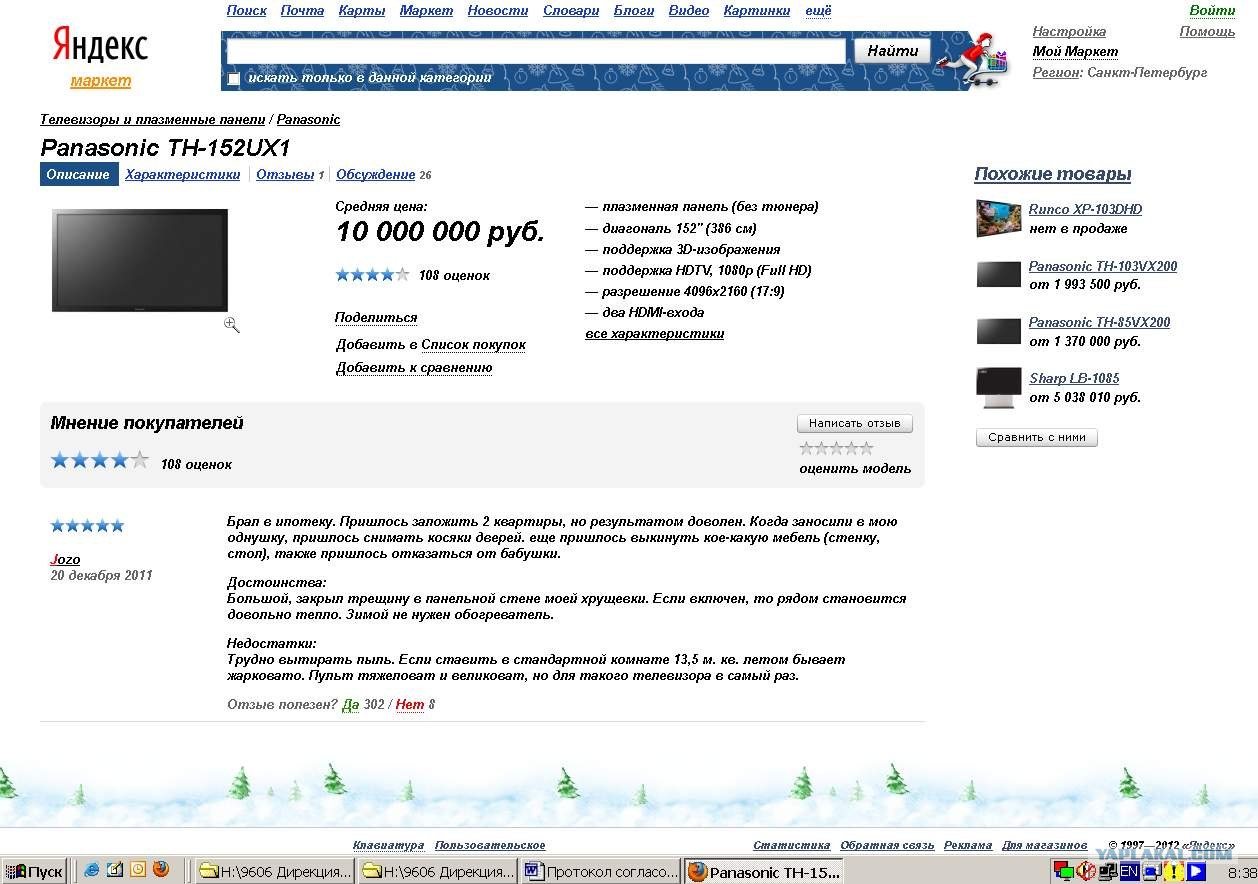Open Поиск in the top navigation
This screenshot has height=884, width=1258.
click(x=247, y=10)
